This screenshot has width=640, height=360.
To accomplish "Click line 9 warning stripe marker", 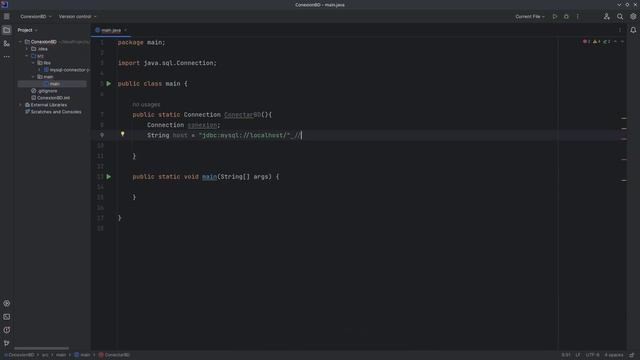I will tap(624, 139).
